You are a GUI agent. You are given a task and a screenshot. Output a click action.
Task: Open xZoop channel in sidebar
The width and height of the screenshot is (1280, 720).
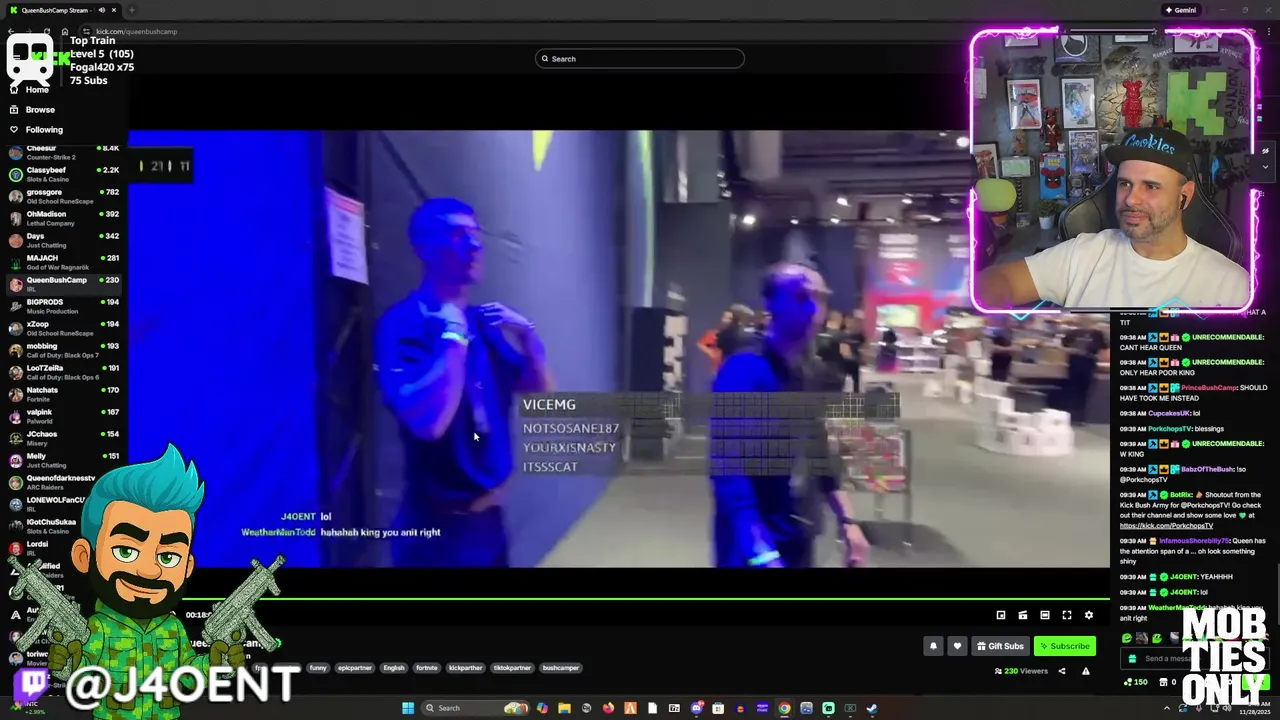tap(63, 328)
